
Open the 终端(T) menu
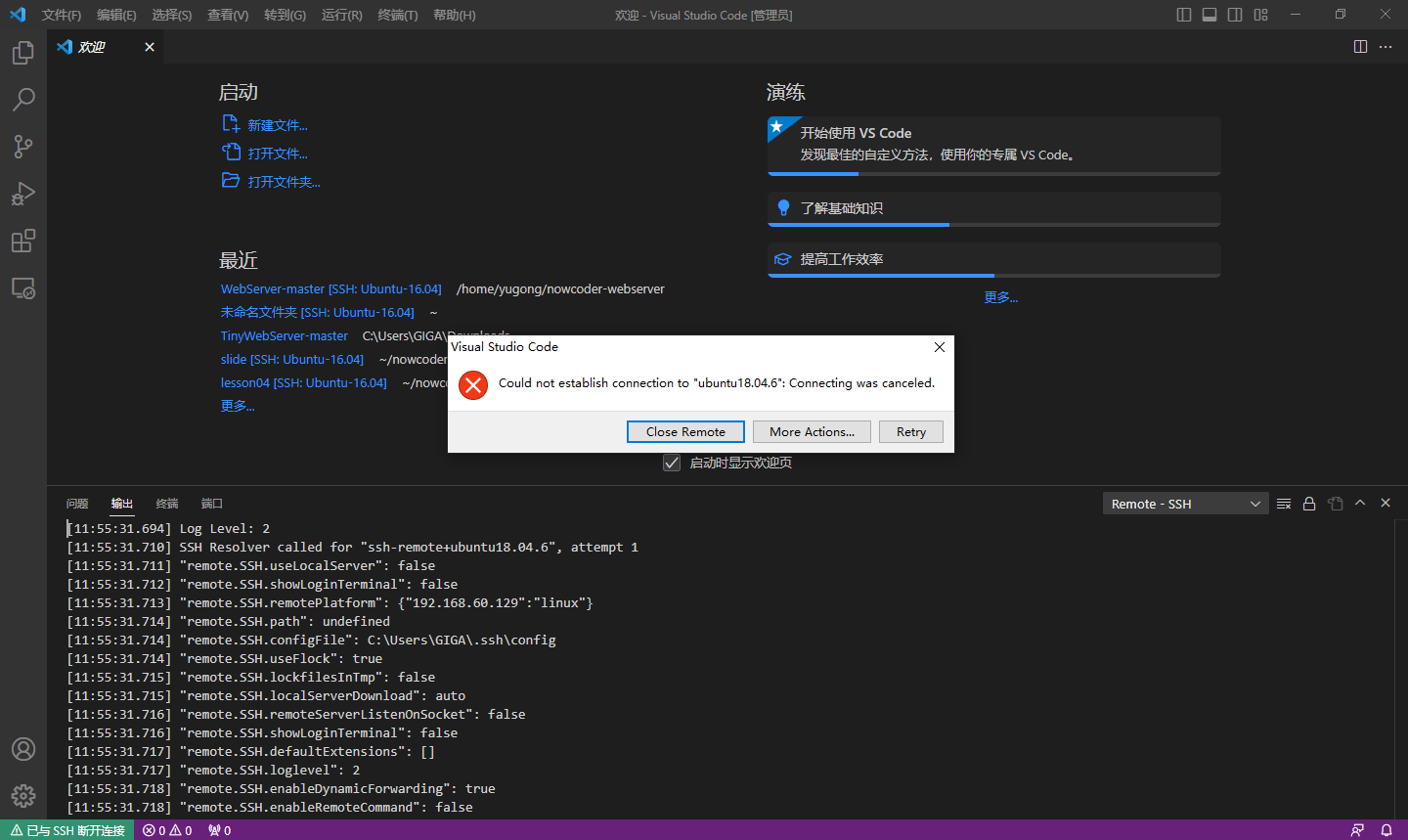coord(398,15)
